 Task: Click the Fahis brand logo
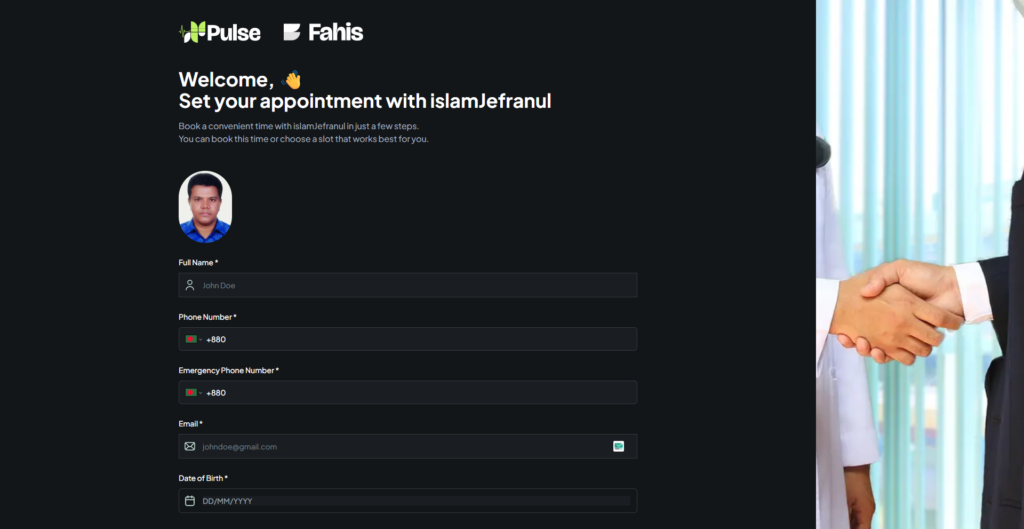tap(323, 32)
